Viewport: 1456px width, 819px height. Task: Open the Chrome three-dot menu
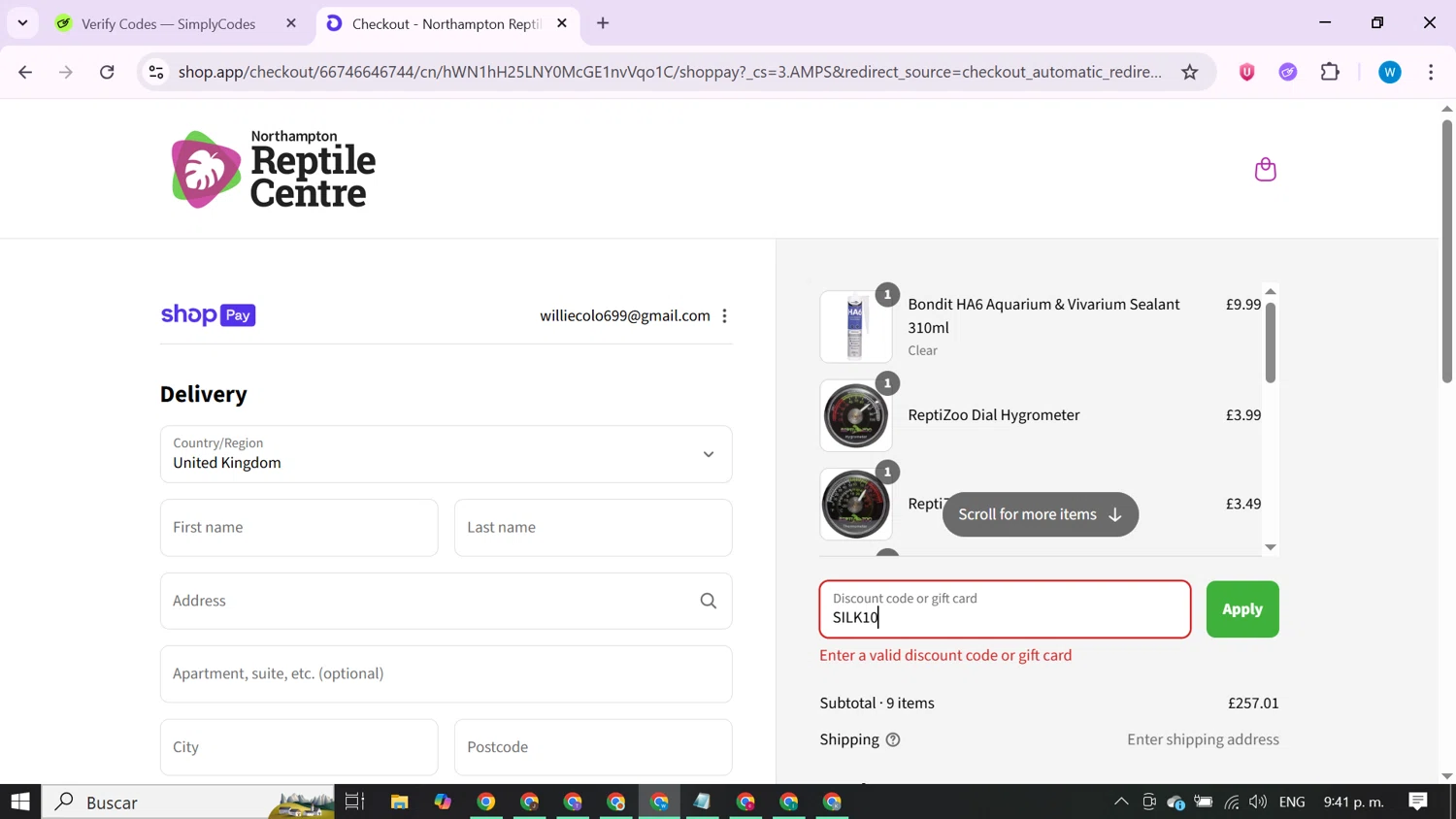click(x=1431, y=72)
